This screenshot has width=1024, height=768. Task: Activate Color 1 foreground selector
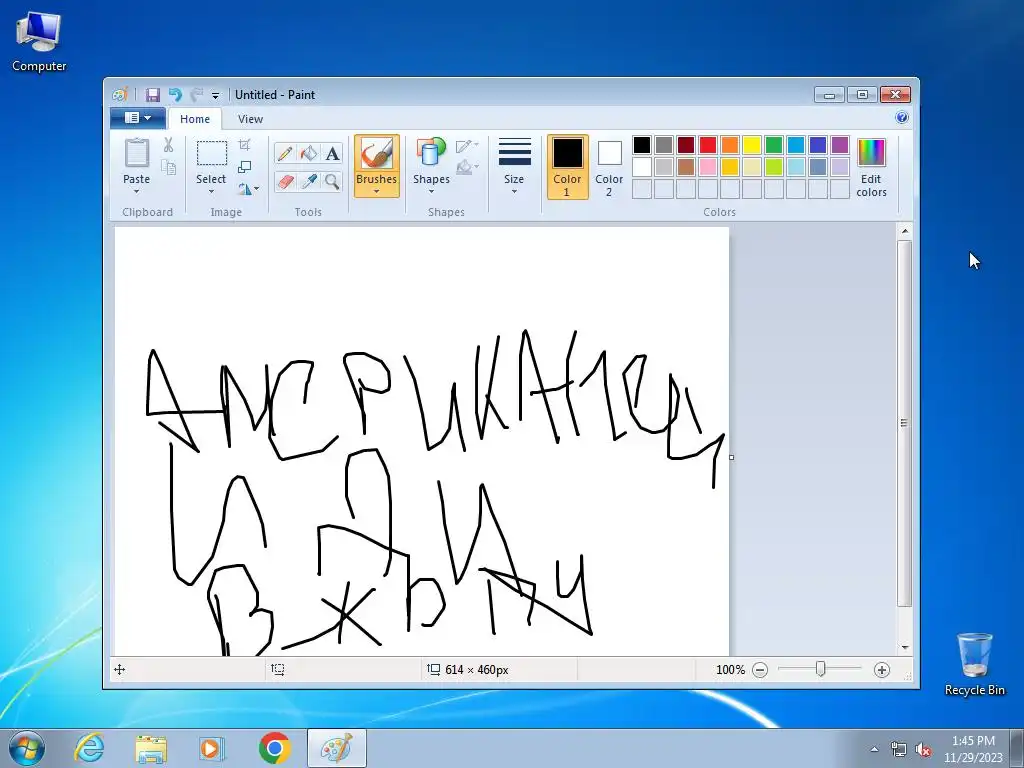coord(568,167)
